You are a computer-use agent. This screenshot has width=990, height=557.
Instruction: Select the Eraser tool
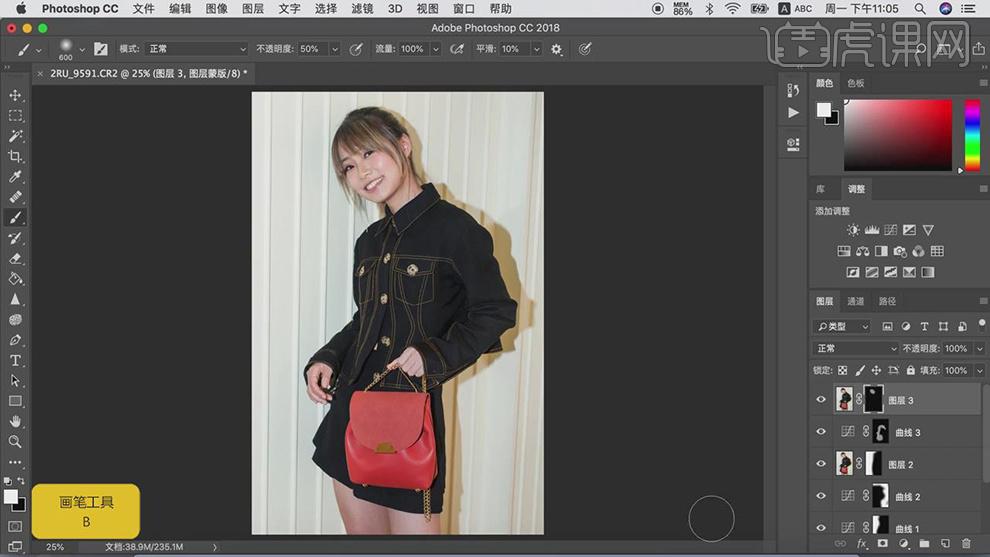coord(15,258)
